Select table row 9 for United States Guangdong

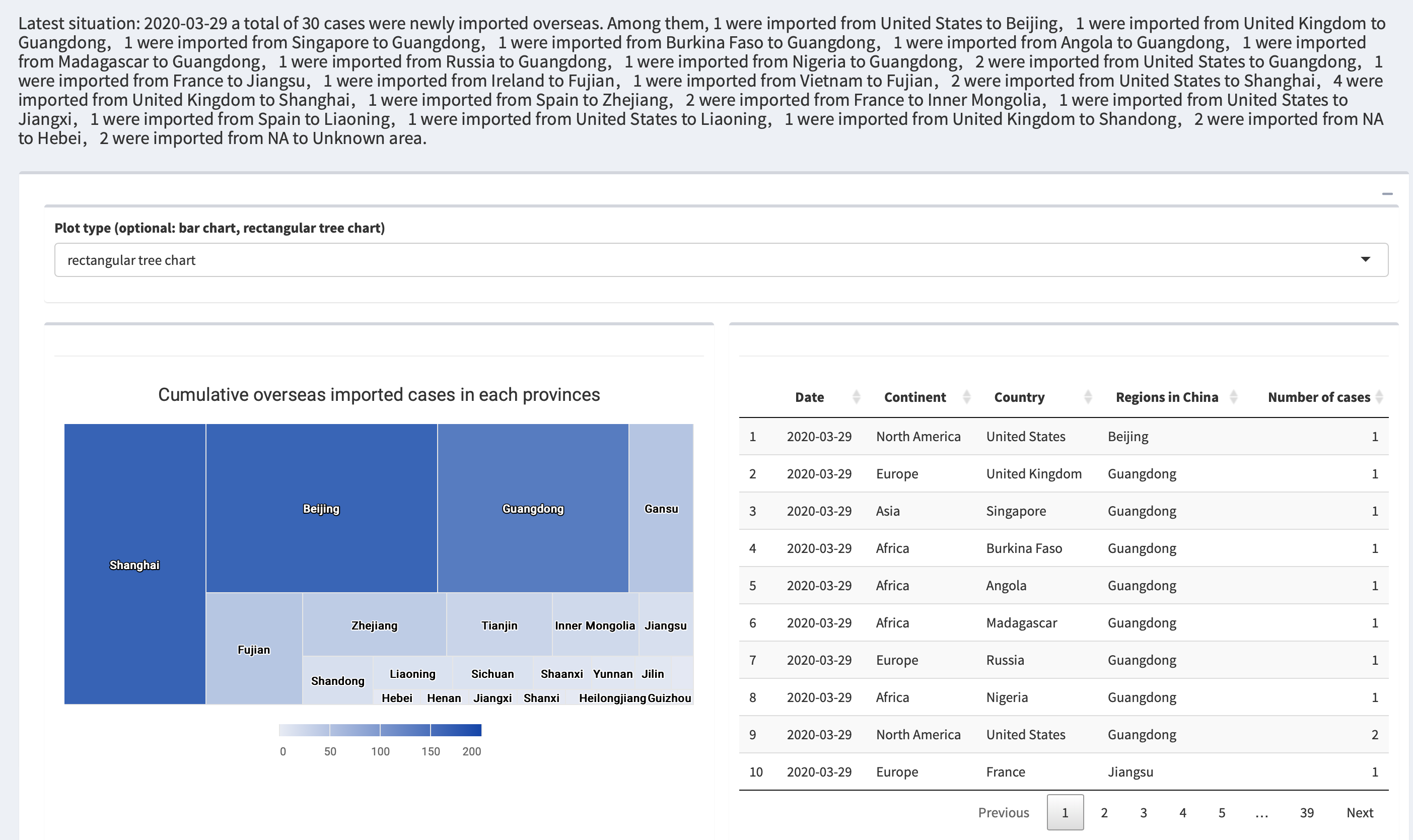tap(1064, 734)
